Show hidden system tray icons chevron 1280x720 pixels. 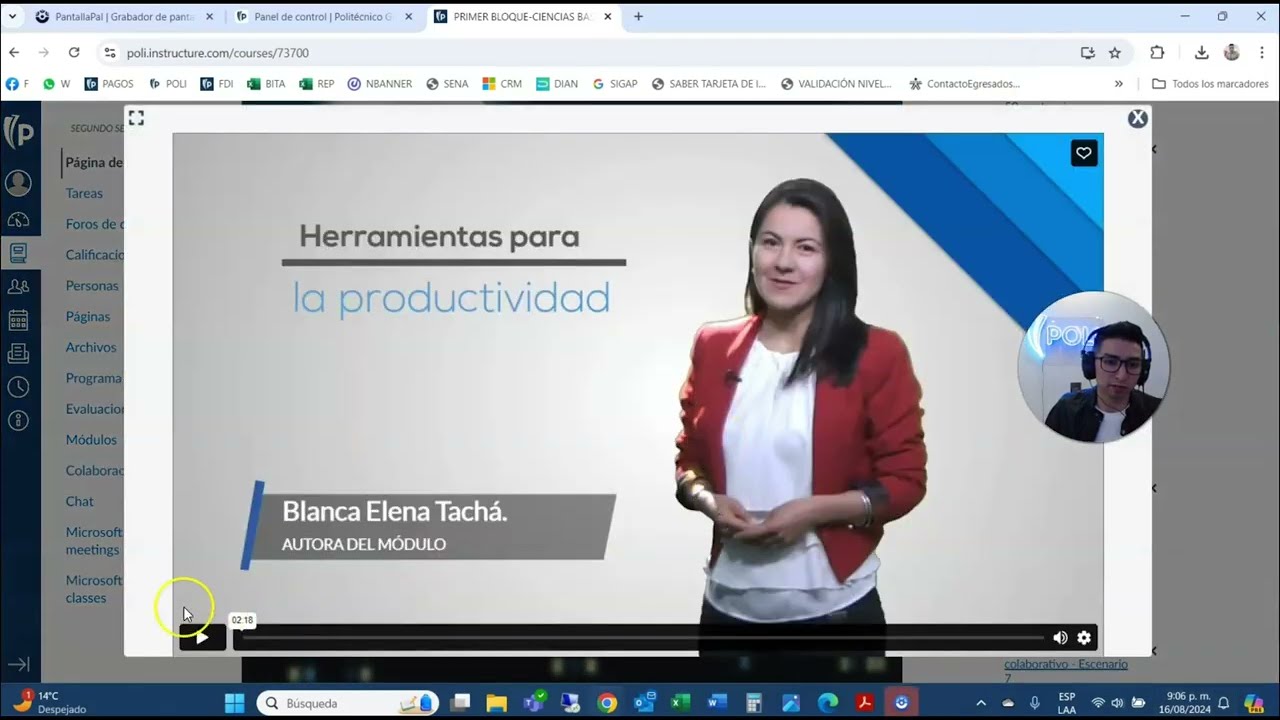click(x=980, y=703)
